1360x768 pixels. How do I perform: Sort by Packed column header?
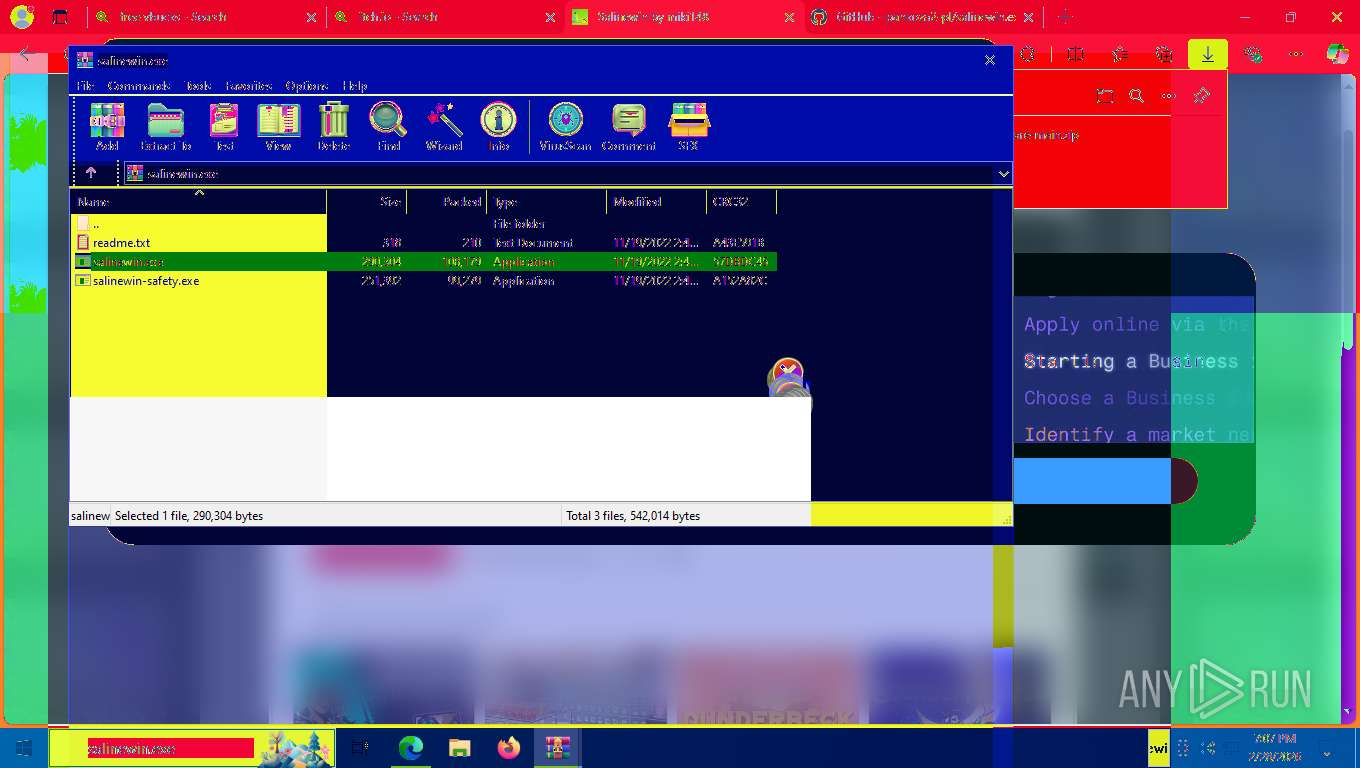pos(447,202)
